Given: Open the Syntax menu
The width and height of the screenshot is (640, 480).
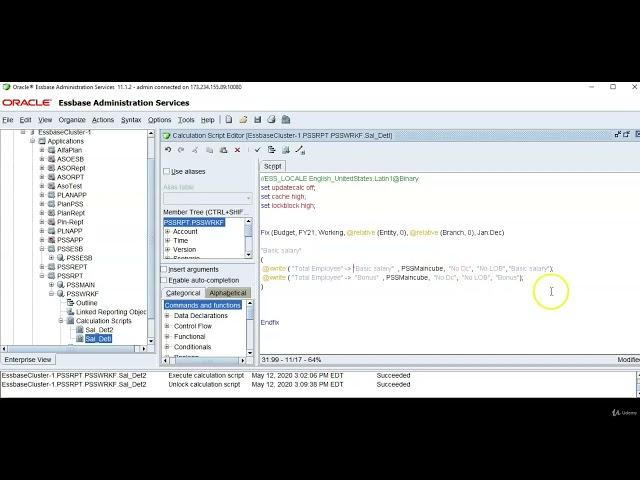Looking at the screenshot, I should pos(131,120).
